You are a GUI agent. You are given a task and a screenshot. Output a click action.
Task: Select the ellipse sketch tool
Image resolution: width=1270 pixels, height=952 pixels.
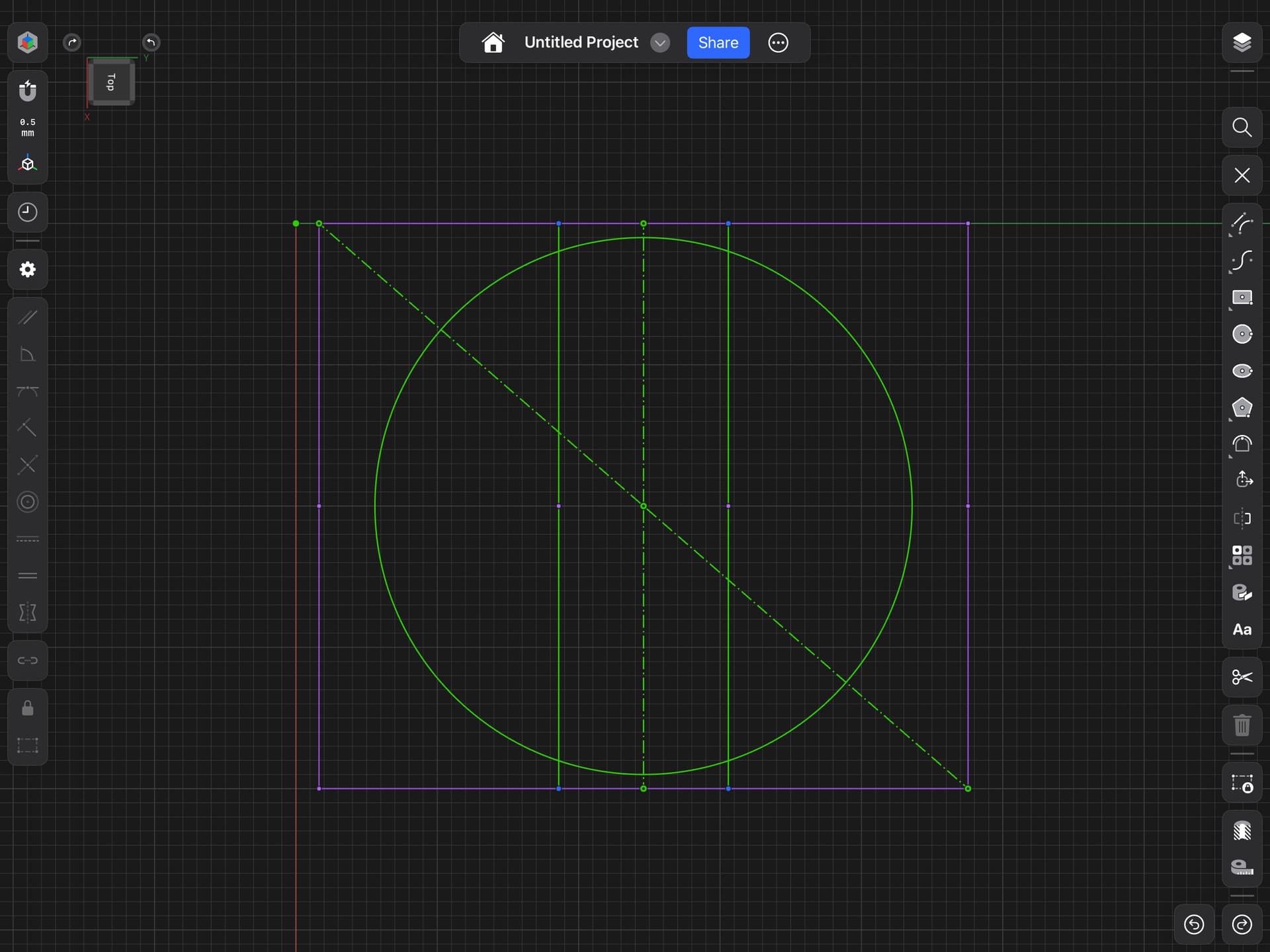(x=1242, y=371)
